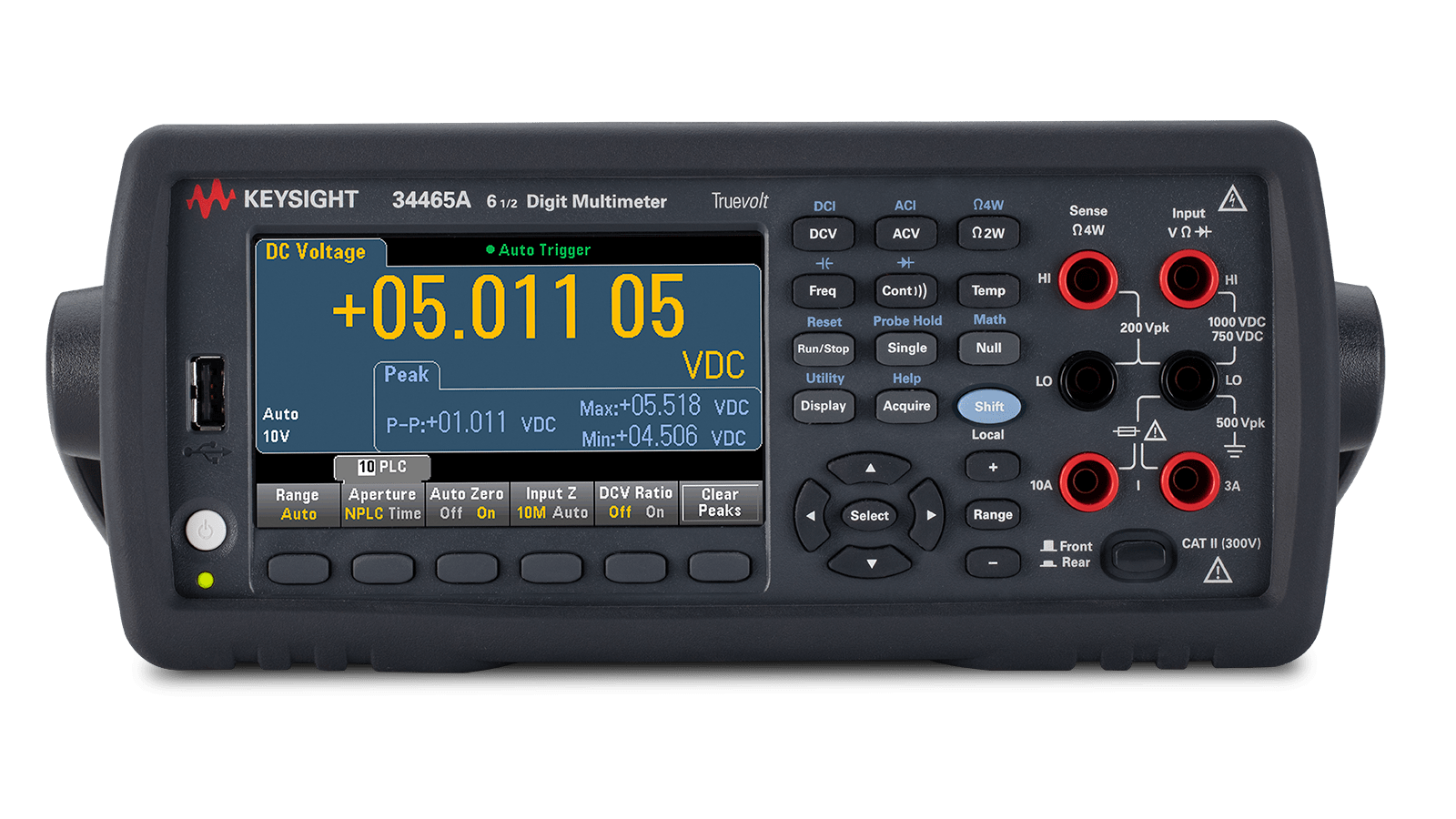The image size is (1456, 819).
Task: Push the ACV measurement button
Action: [905, 234]
